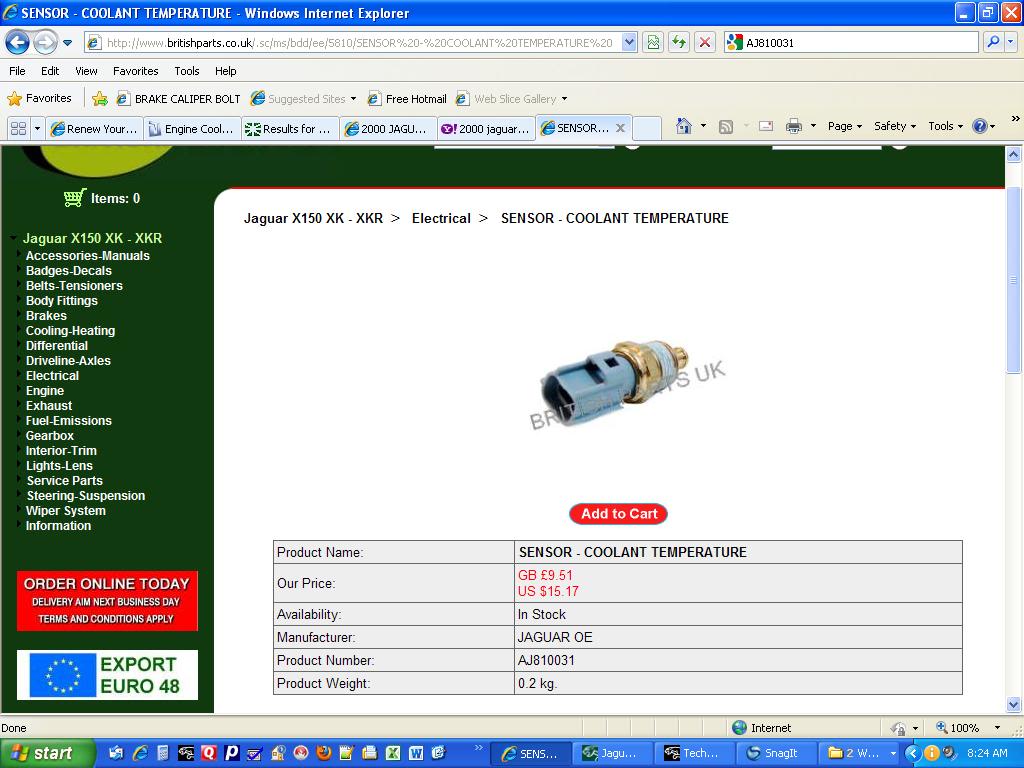
Task: Open a new blank tab
Action: point(647,129)
